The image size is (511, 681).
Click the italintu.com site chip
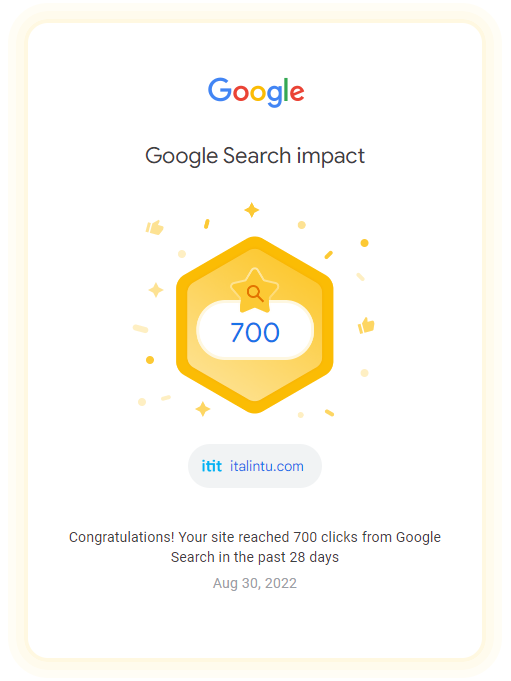pyautogui.click(x=255, y=466)
